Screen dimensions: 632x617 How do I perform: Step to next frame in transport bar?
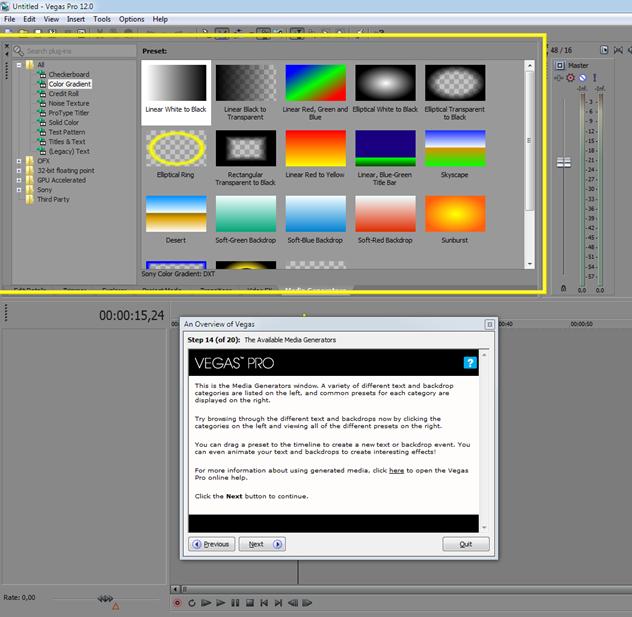(307, 603)
